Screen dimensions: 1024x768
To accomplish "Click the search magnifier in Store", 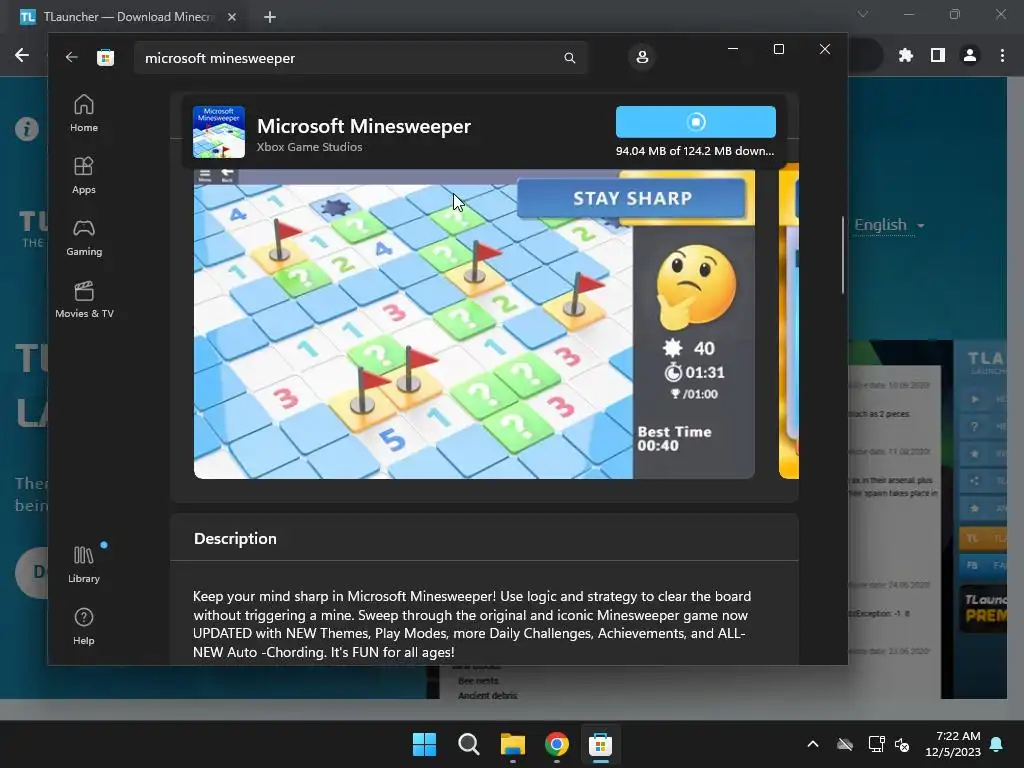I will (569, 58).
